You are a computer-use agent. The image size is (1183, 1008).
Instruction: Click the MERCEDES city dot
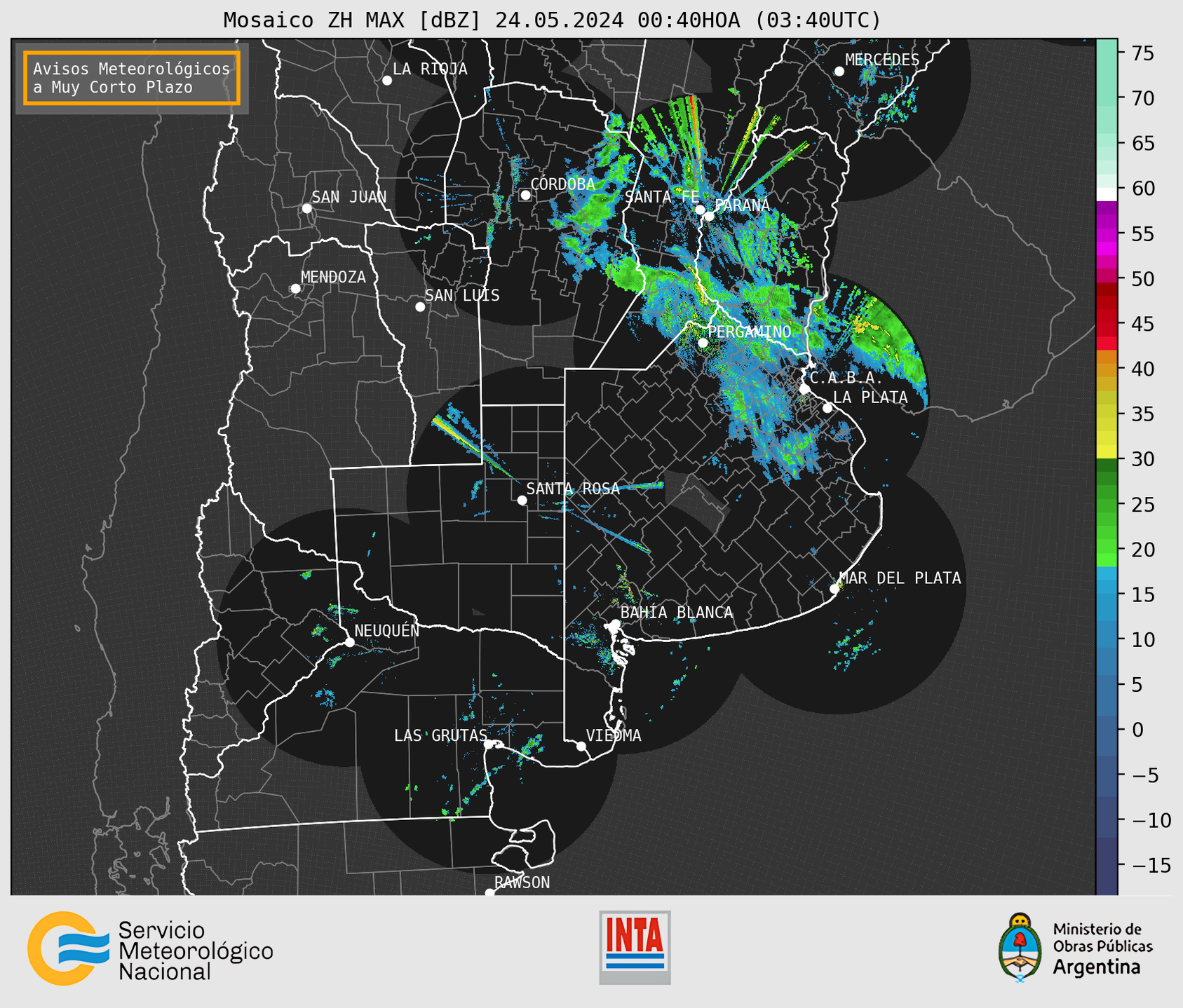(839, 71)
